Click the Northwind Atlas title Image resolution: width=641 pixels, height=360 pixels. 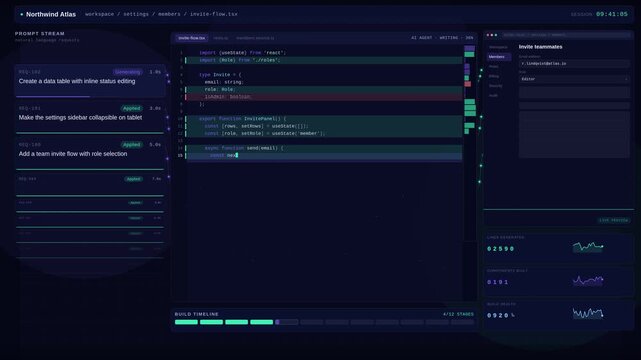tap(51, 14)
